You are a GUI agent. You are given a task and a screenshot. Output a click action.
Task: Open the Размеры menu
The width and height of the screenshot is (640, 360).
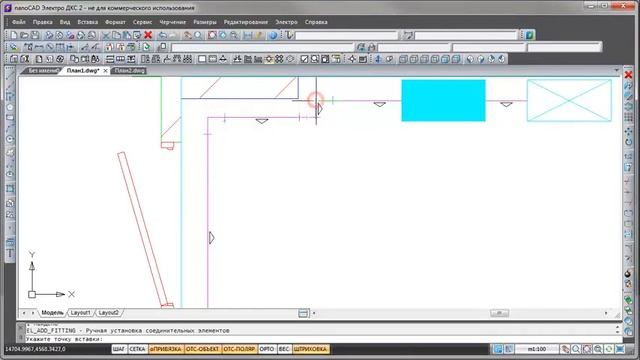point(205,22)
